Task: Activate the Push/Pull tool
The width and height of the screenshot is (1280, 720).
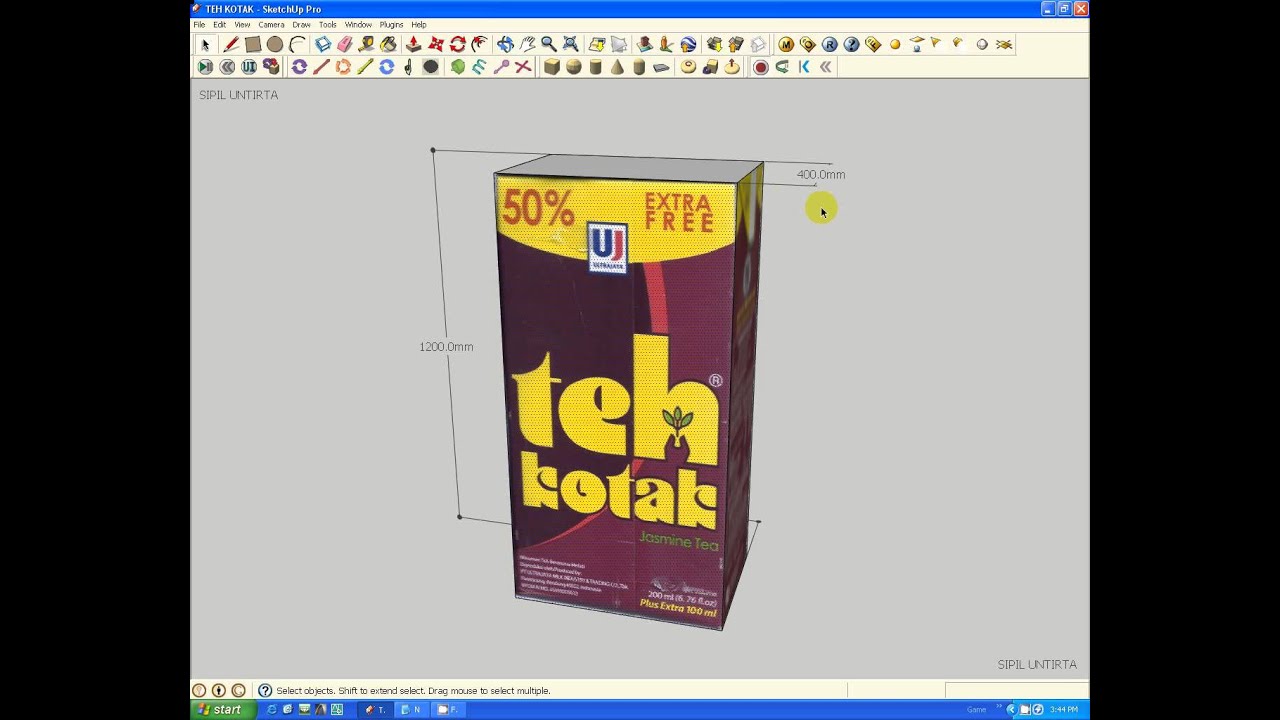Action: [413, 44]
